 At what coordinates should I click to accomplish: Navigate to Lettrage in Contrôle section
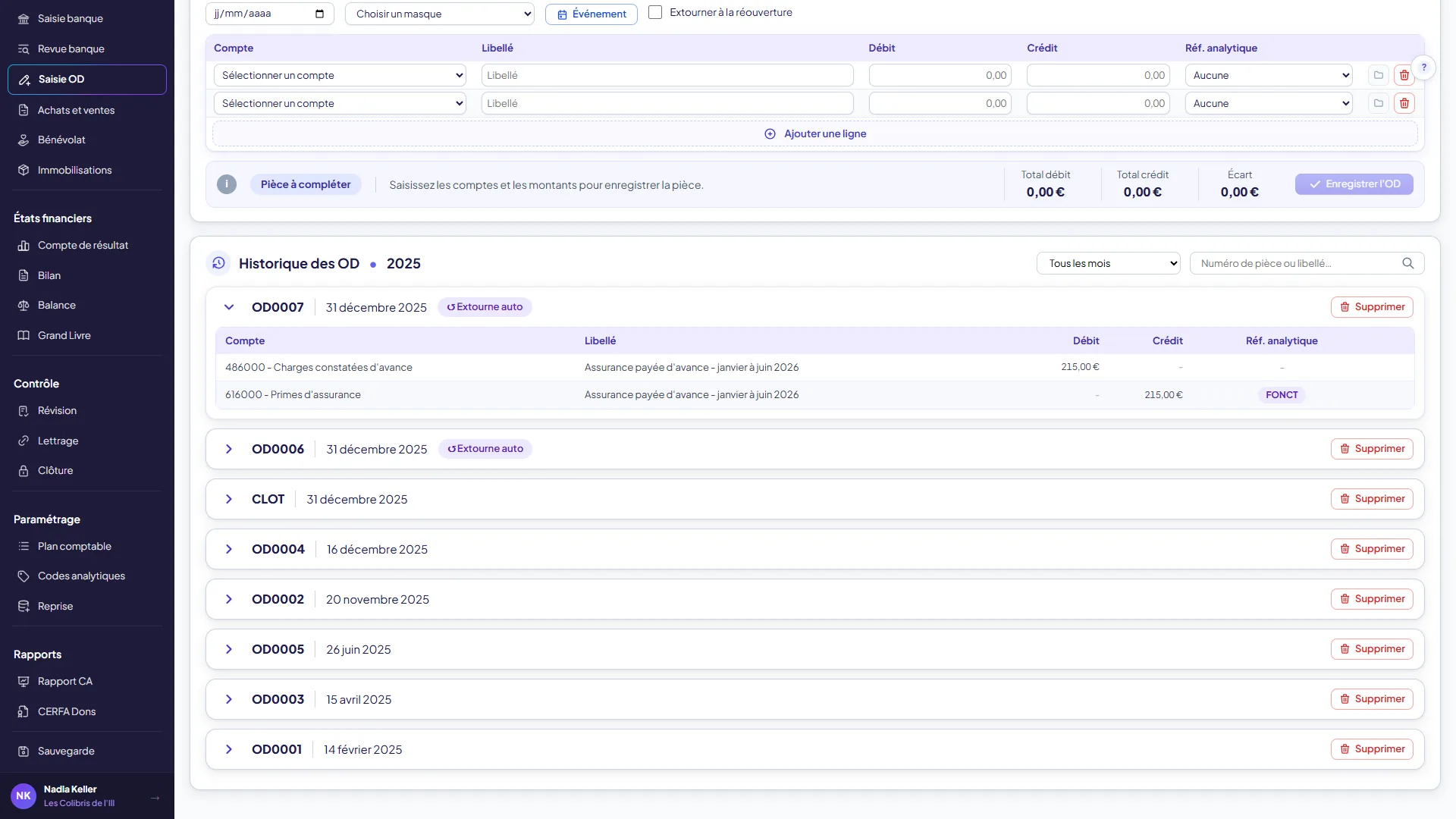coord(86,441)
